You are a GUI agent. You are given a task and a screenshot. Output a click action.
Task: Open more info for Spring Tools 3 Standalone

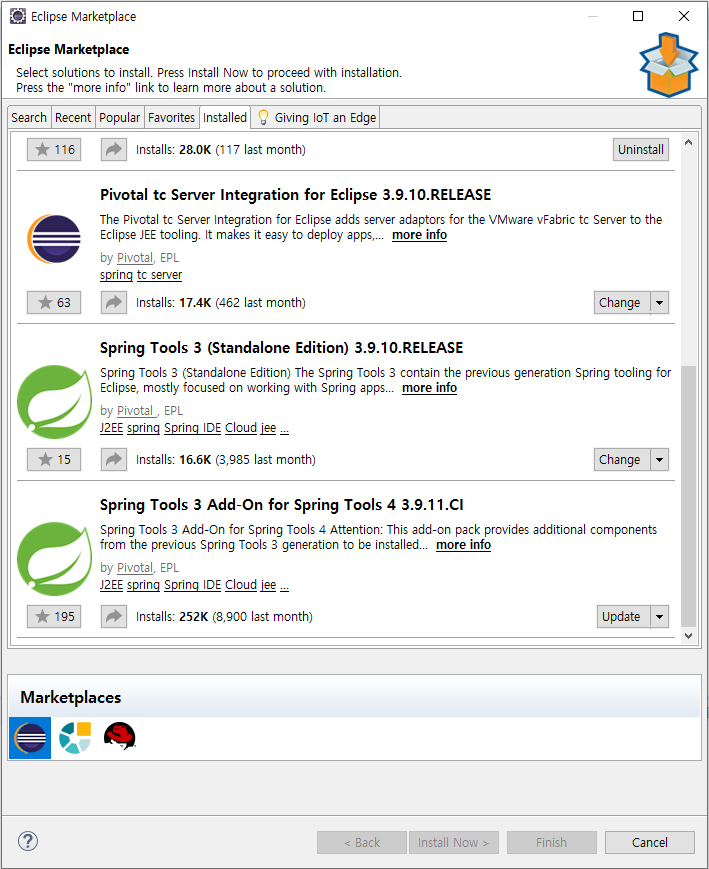pyautogui.click(x=429, y=388)
